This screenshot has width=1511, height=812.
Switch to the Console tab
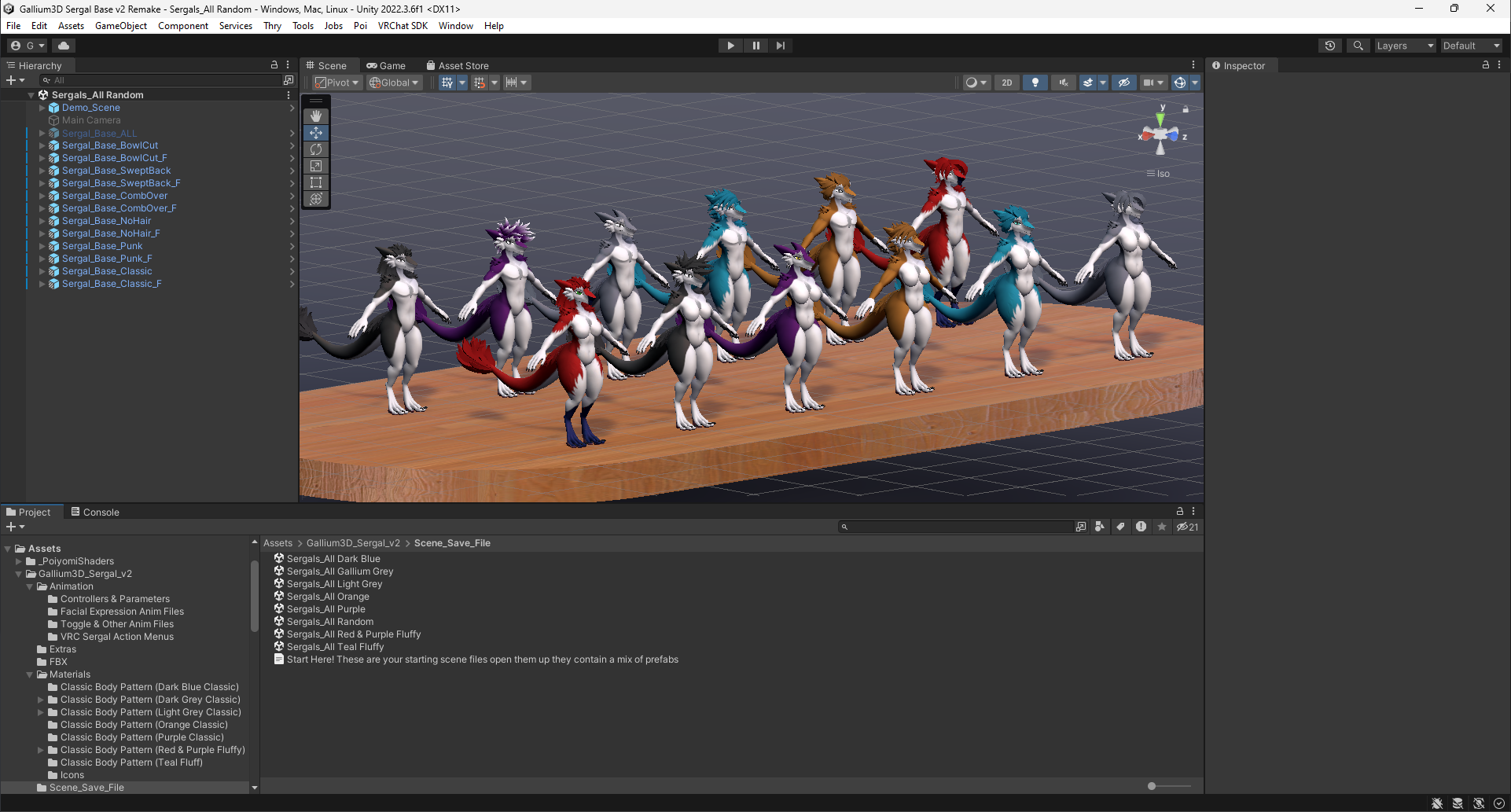click(95, 512)
